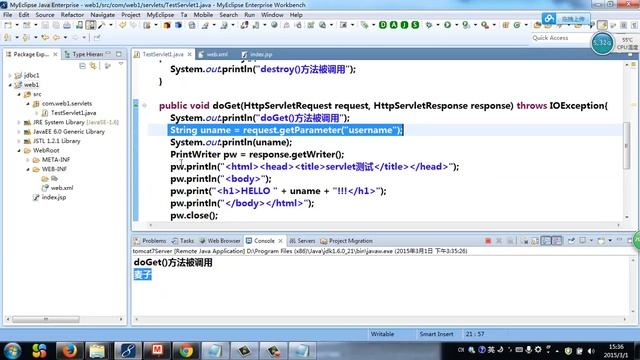640x360 pixels.
Task: Click the green S button in toolbar
Action: point(415,25)
